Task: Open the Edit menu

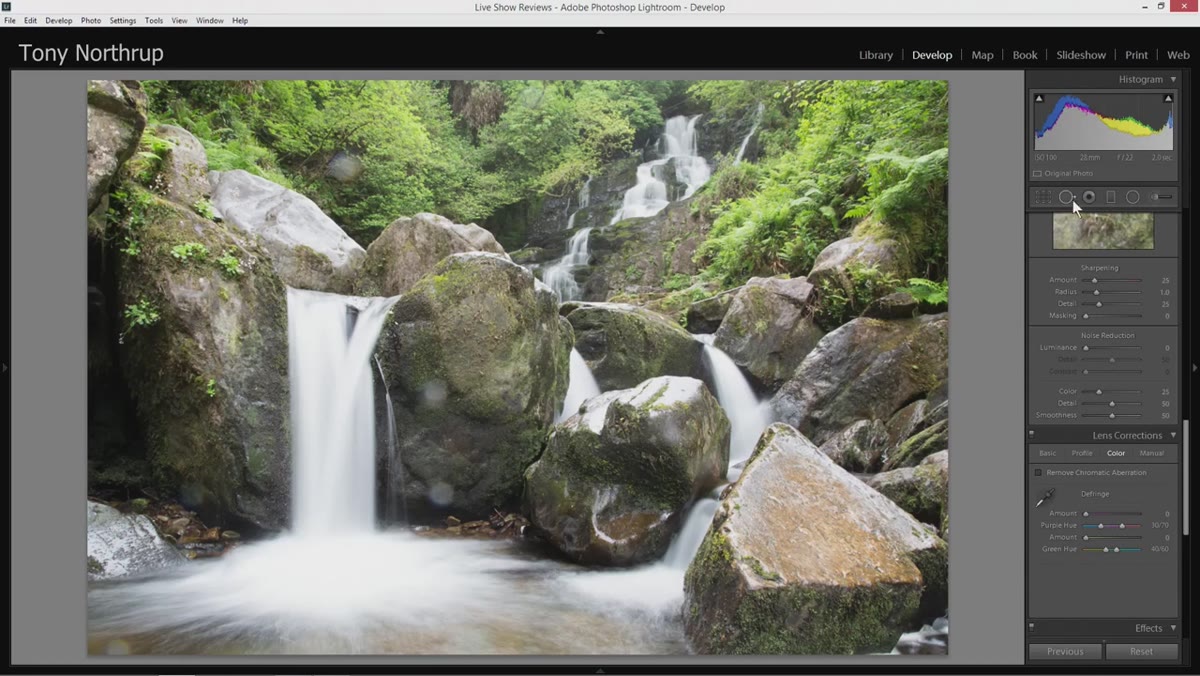Action: (x=31, y=20)
